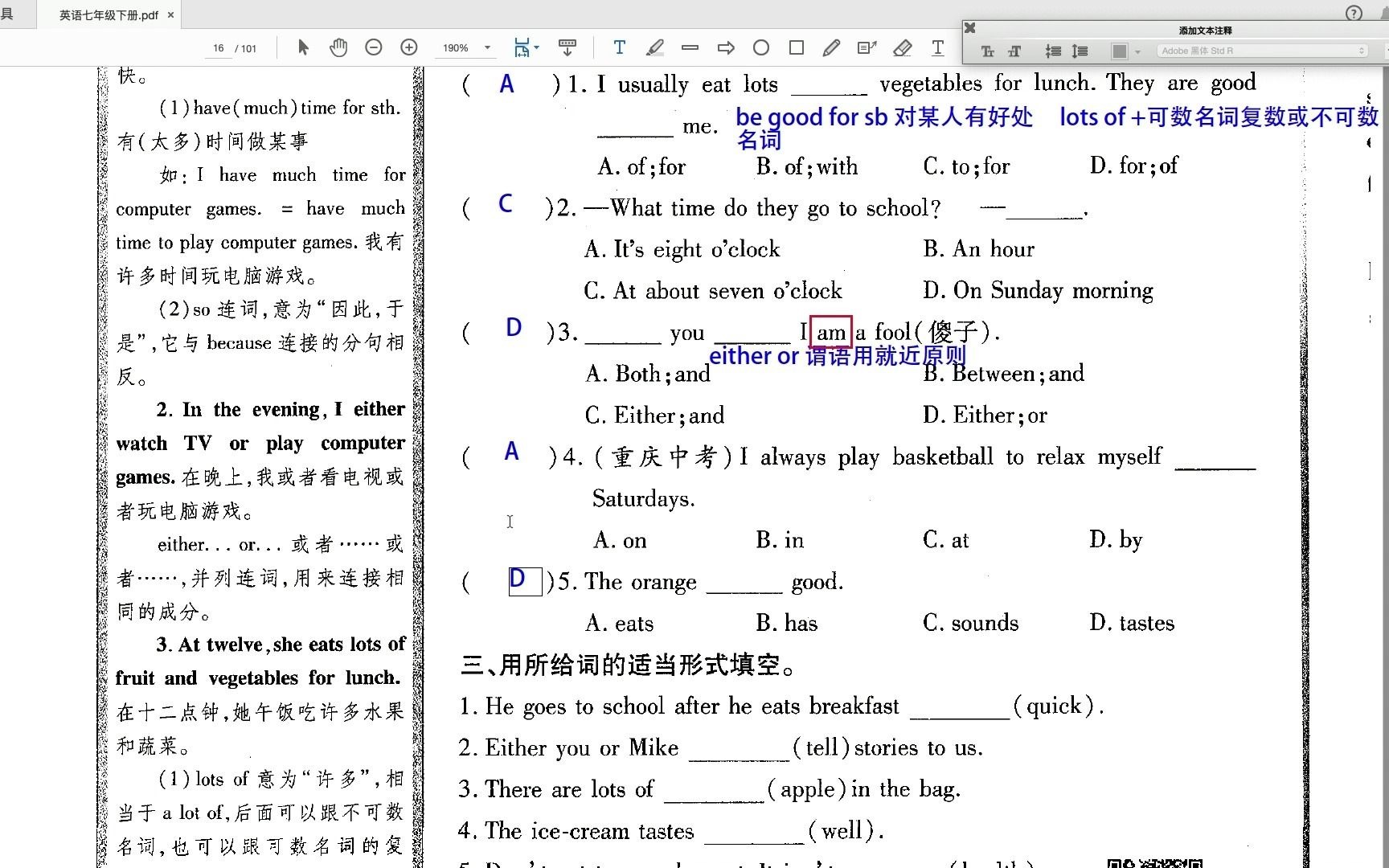This screenshot has height=868, width=1389.
Task: Click option 'A. on' in question 4
Action: coord(620,540)
